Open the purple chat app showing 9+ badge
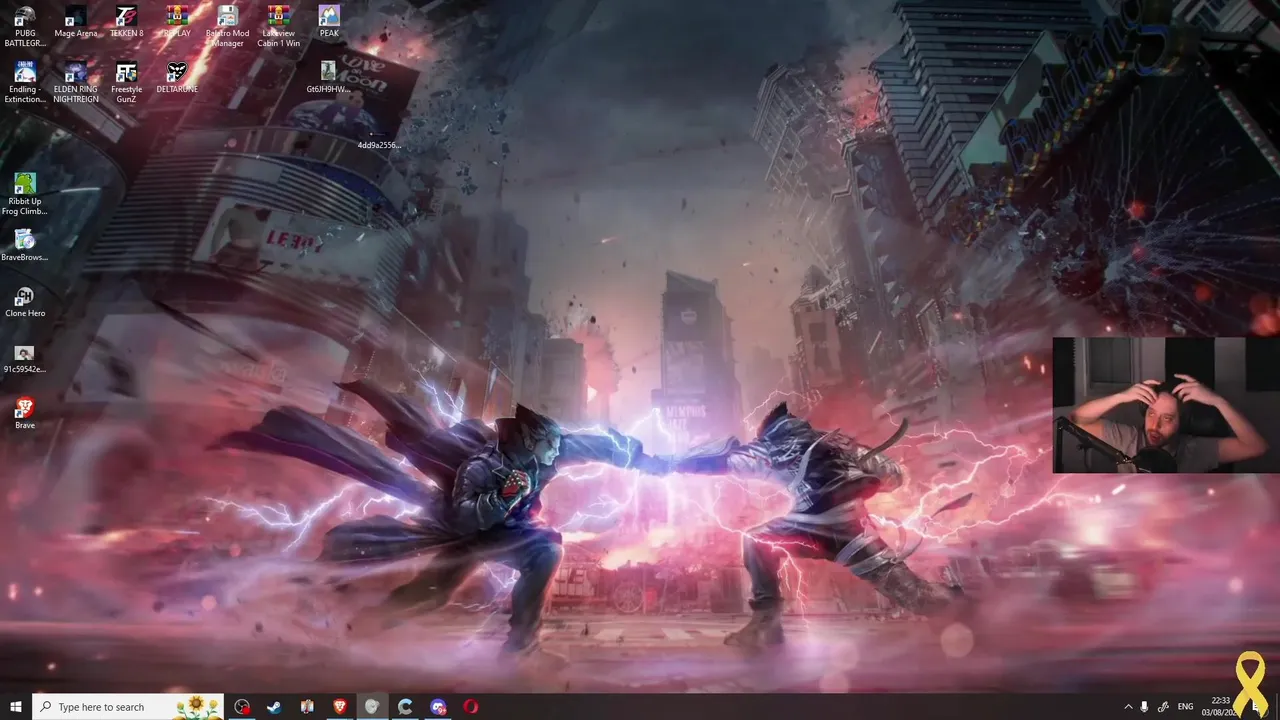 pos(438,707)
